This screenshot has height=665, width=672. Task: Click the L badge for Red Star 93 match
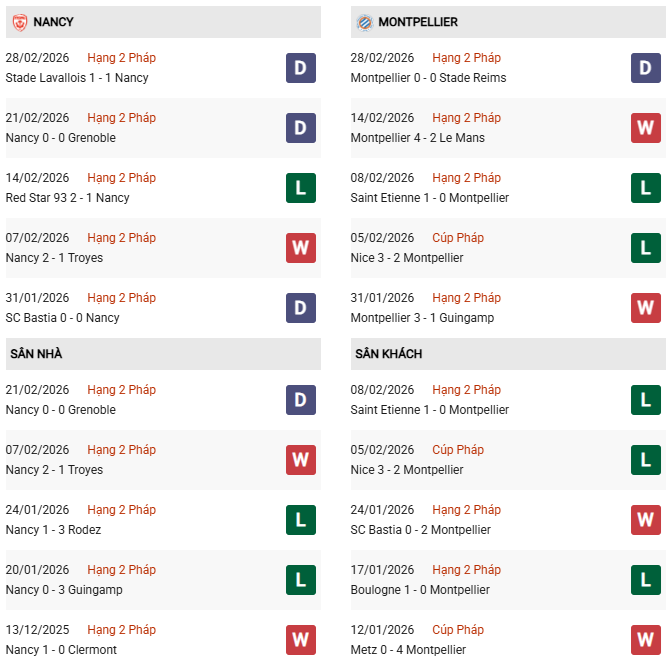click(300, 188)
